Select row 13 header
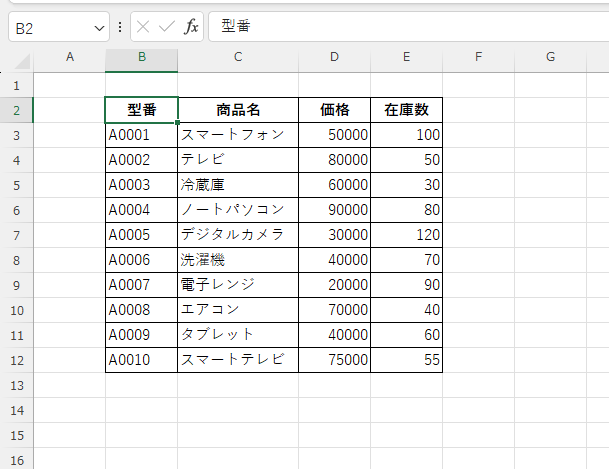The image size is (609, 469). [16, 385]
